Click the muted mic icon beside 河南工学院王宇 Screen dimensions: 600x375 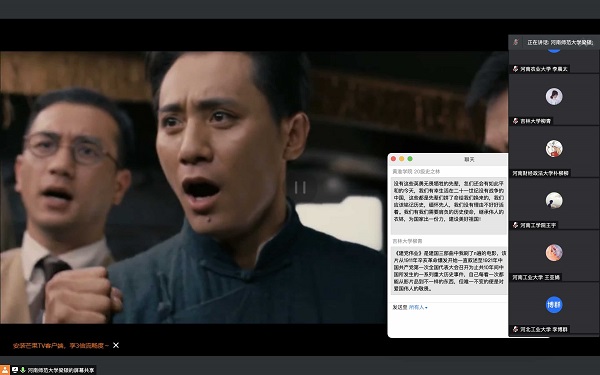point(515,225)
